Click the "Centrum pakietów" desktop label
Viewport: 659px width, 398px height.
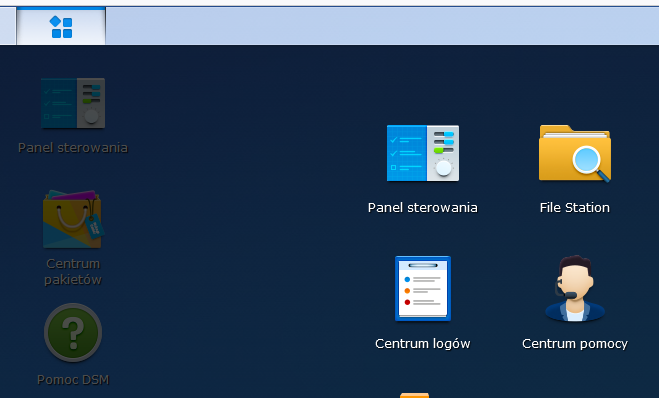73,271
